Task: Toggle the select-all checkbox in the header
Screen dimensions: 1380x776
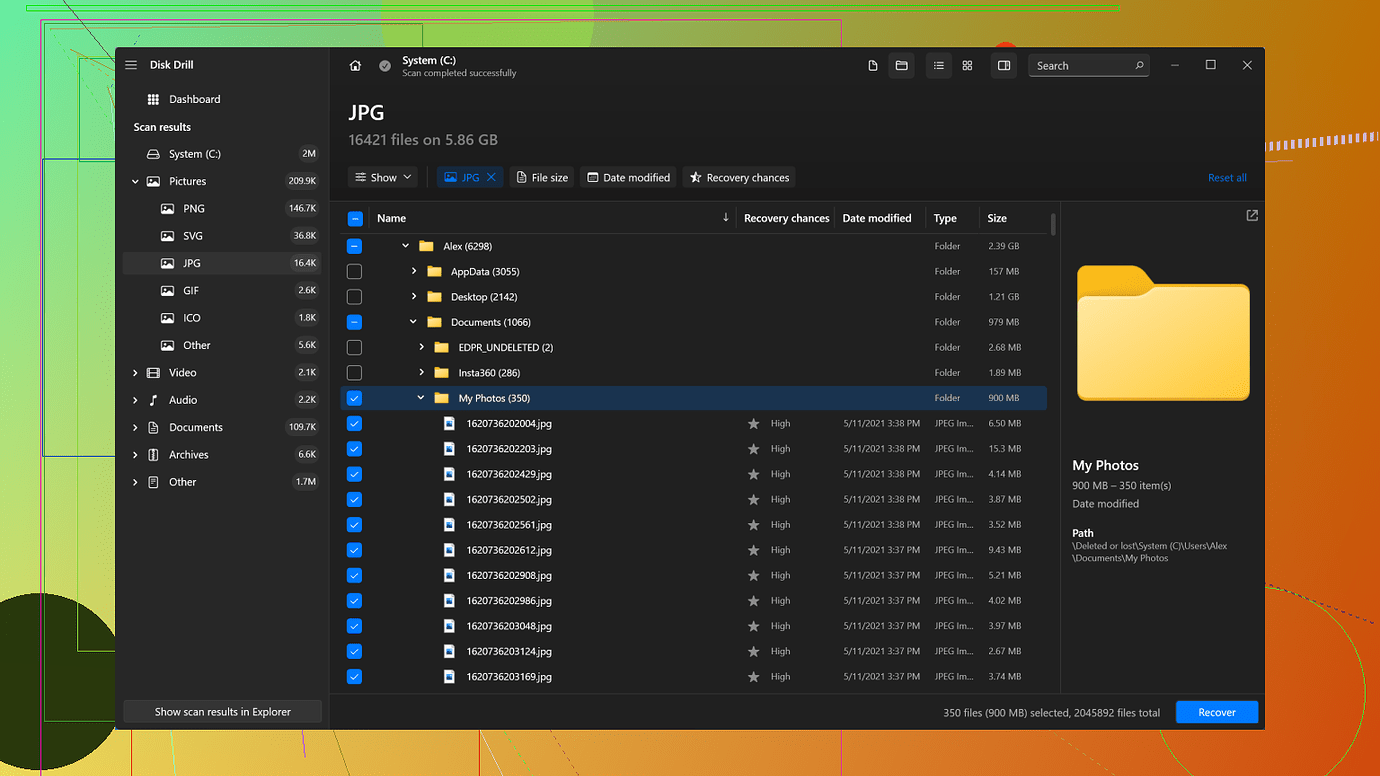Action: [355, 219]
